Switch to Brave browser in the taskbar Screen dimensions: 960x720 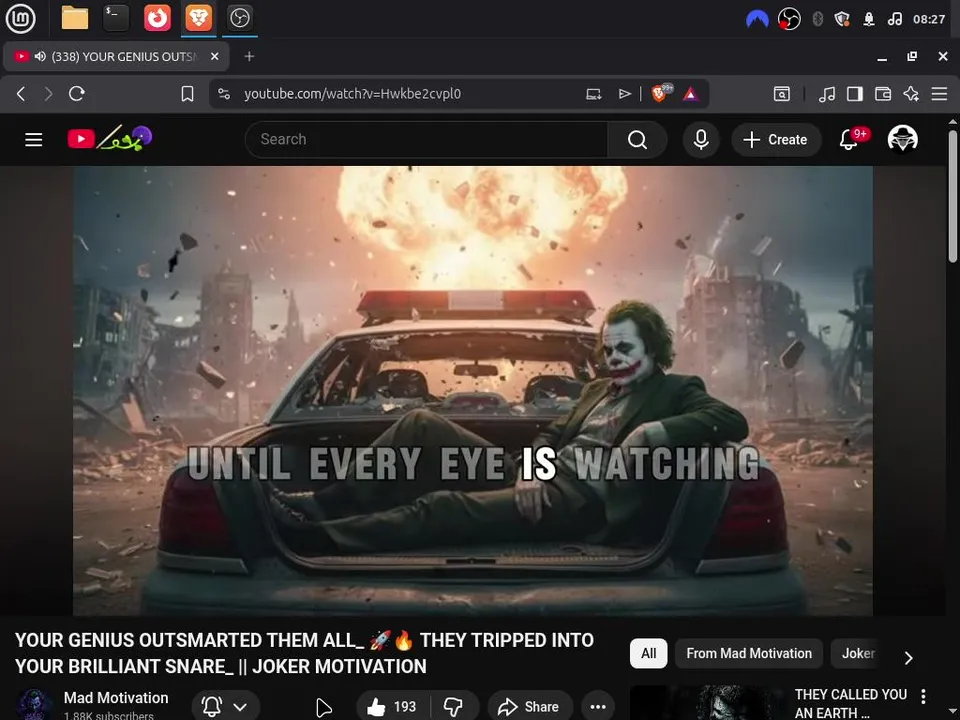click(x=198, y=18)
